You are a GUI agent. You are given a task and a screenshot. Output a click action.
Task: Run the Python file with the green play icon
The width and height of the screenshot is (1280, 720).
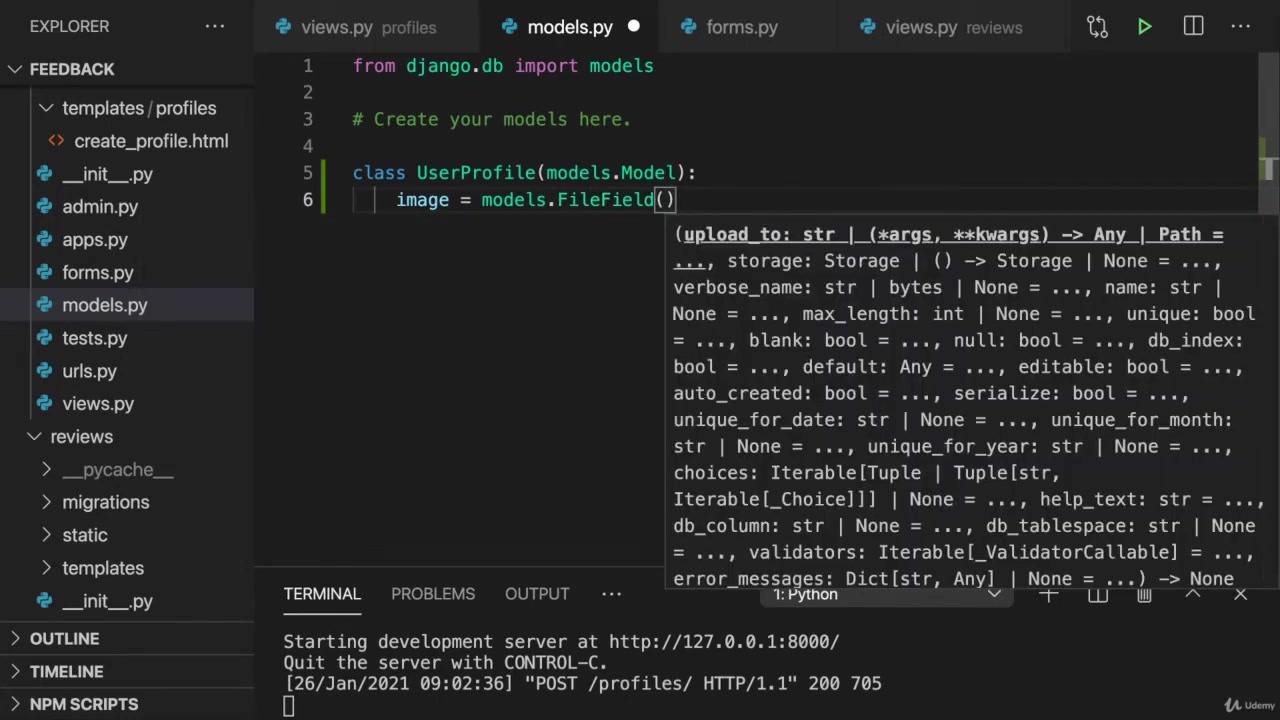pos(1144,27)
